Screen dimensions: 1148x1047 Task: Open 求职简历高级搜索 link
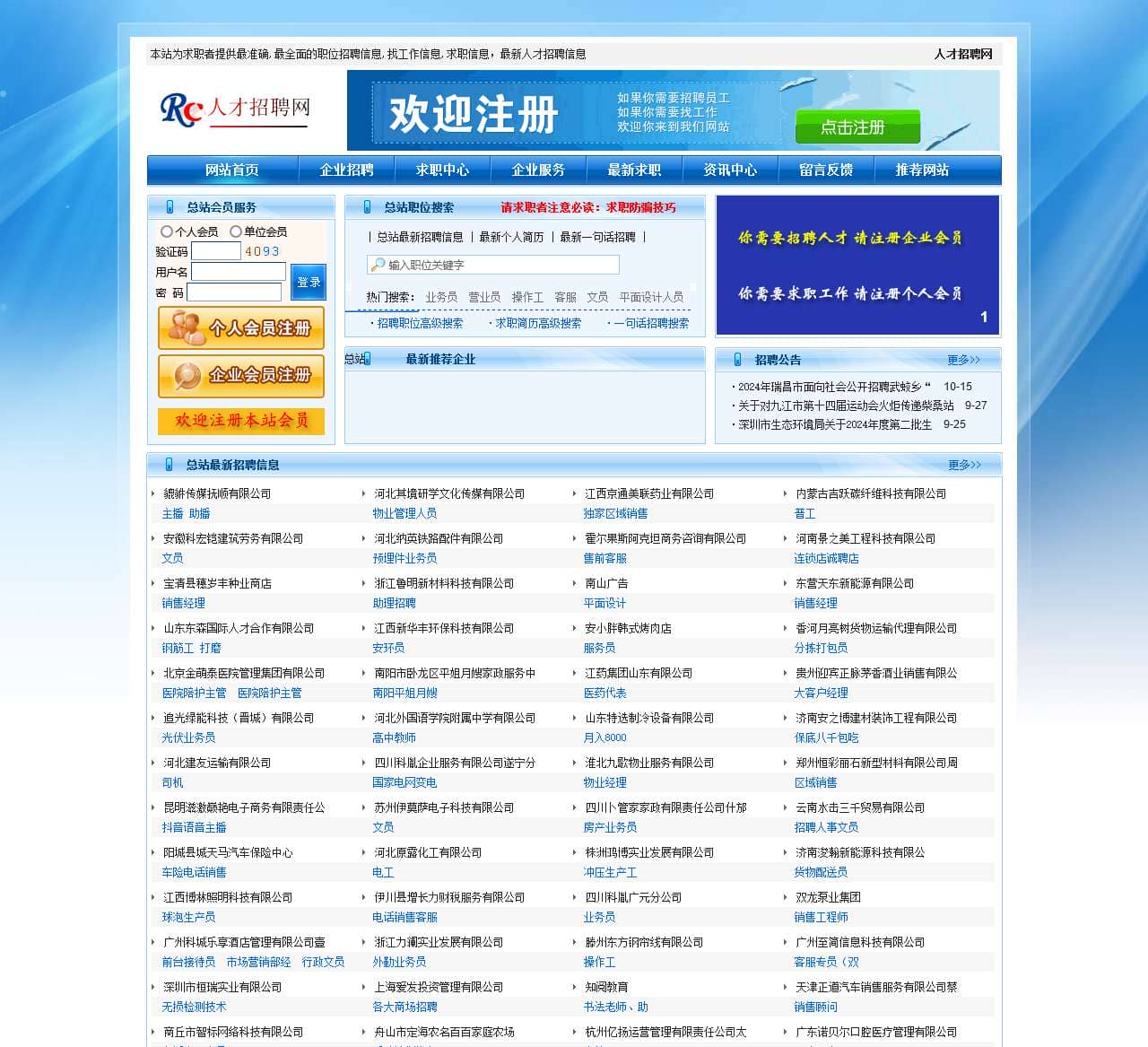(x=538, y=323)
